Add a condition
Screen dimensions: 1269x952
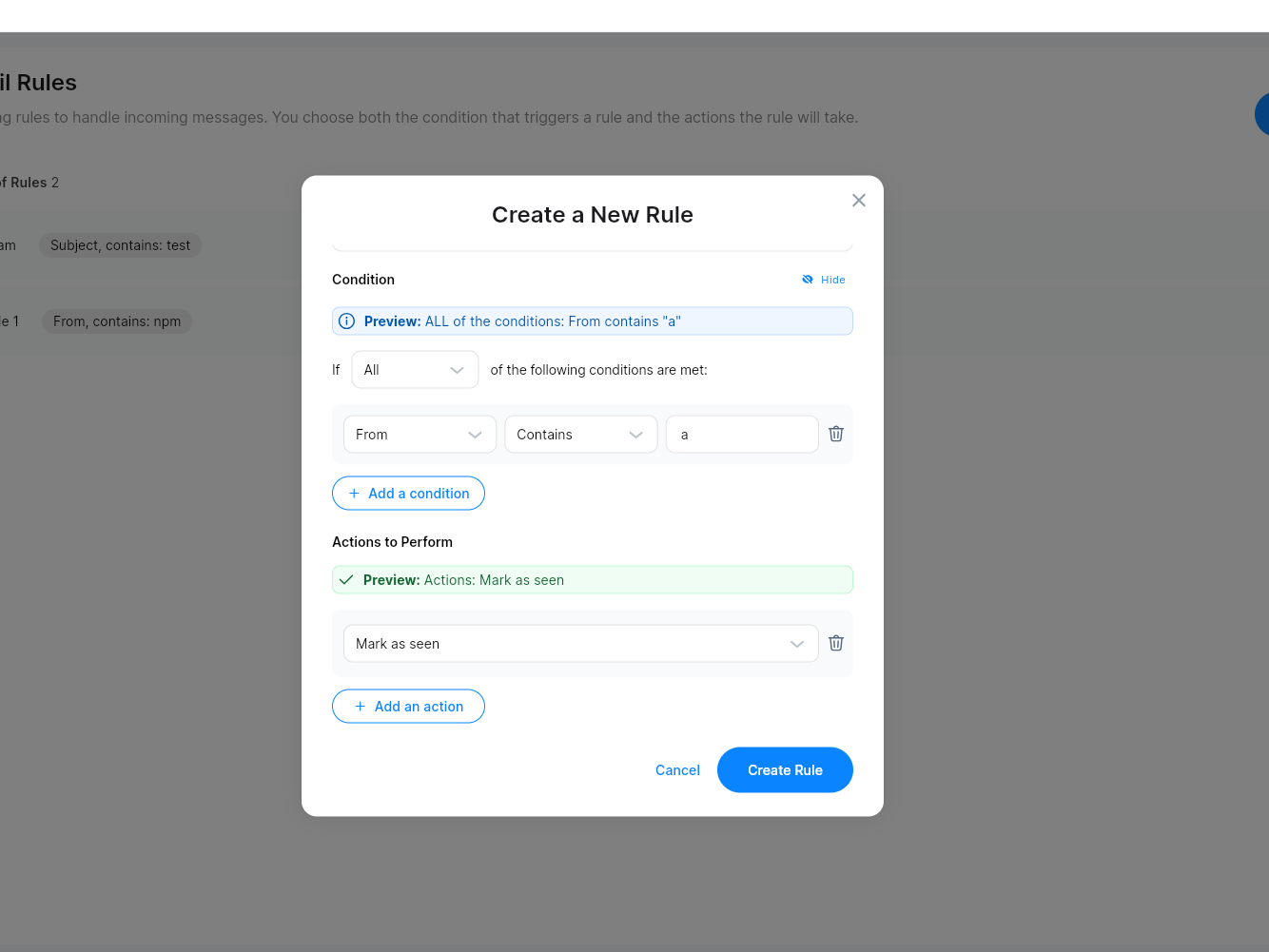point(408,494)
